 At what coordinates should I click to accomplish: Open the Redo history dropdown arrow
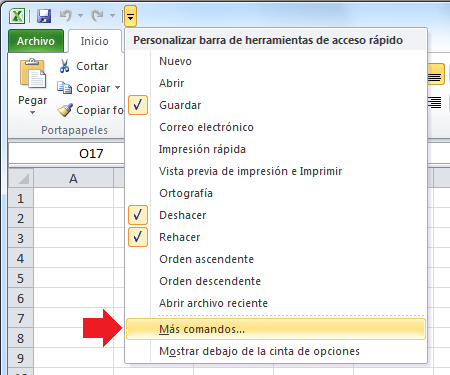click(112, 15)
